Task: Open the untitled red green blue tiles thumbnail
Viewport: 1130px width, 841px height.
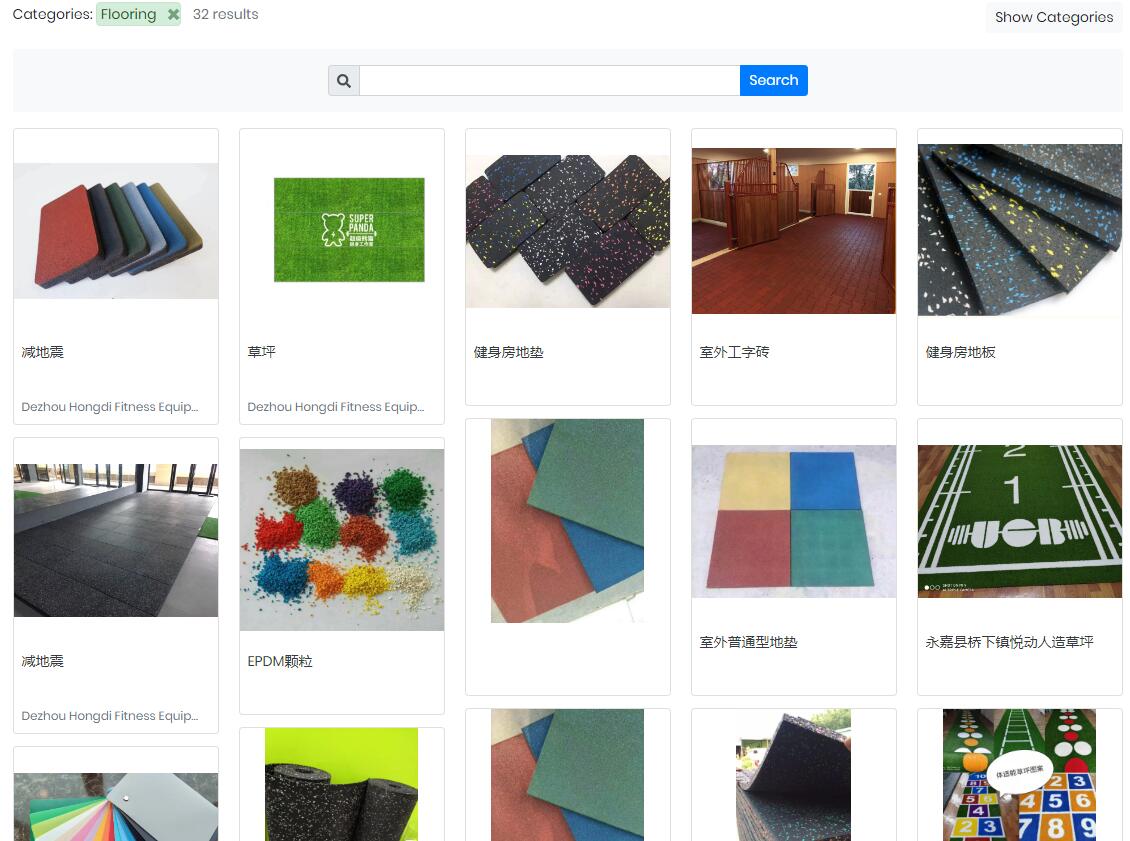Action: click(567, 521)
